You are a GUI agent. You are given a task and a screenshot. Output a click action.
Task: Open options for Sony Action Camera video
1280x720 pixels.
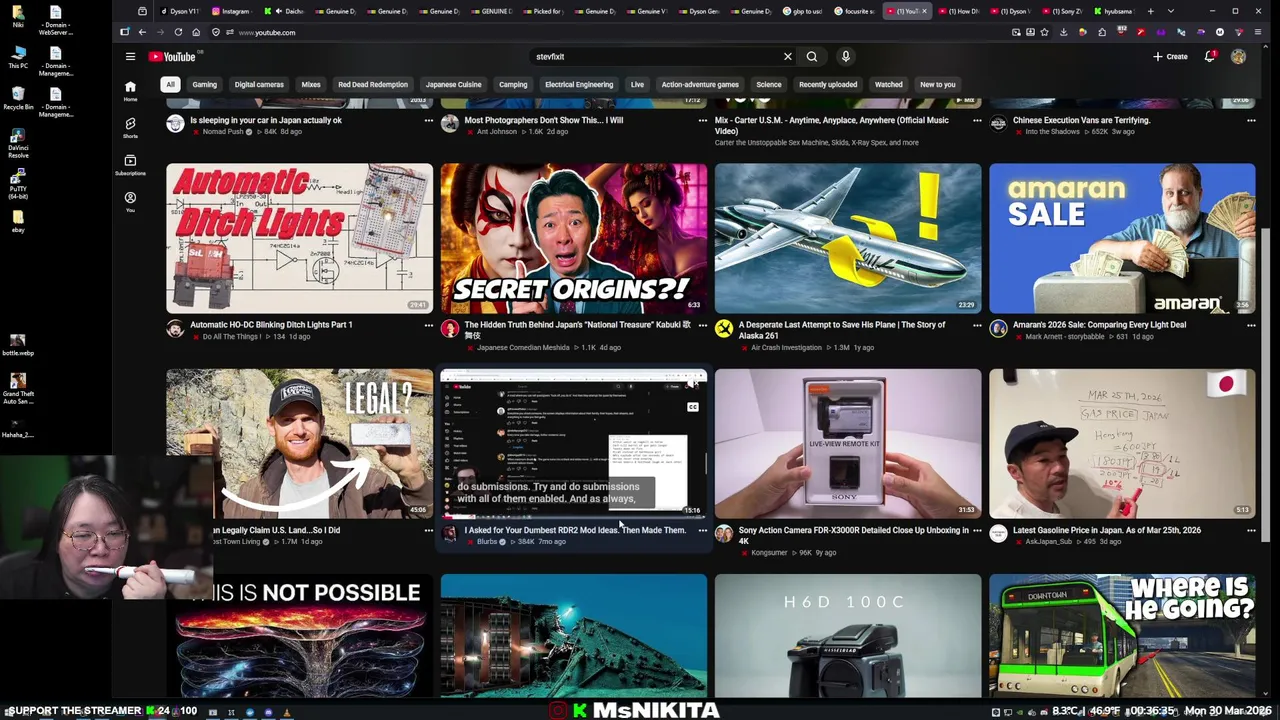pos(977,530)
